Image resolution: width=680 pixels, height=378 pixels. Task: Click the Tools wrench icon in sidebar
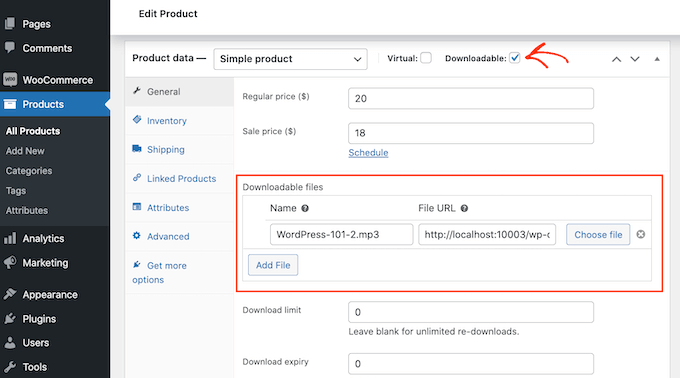[x=10, y=367]
